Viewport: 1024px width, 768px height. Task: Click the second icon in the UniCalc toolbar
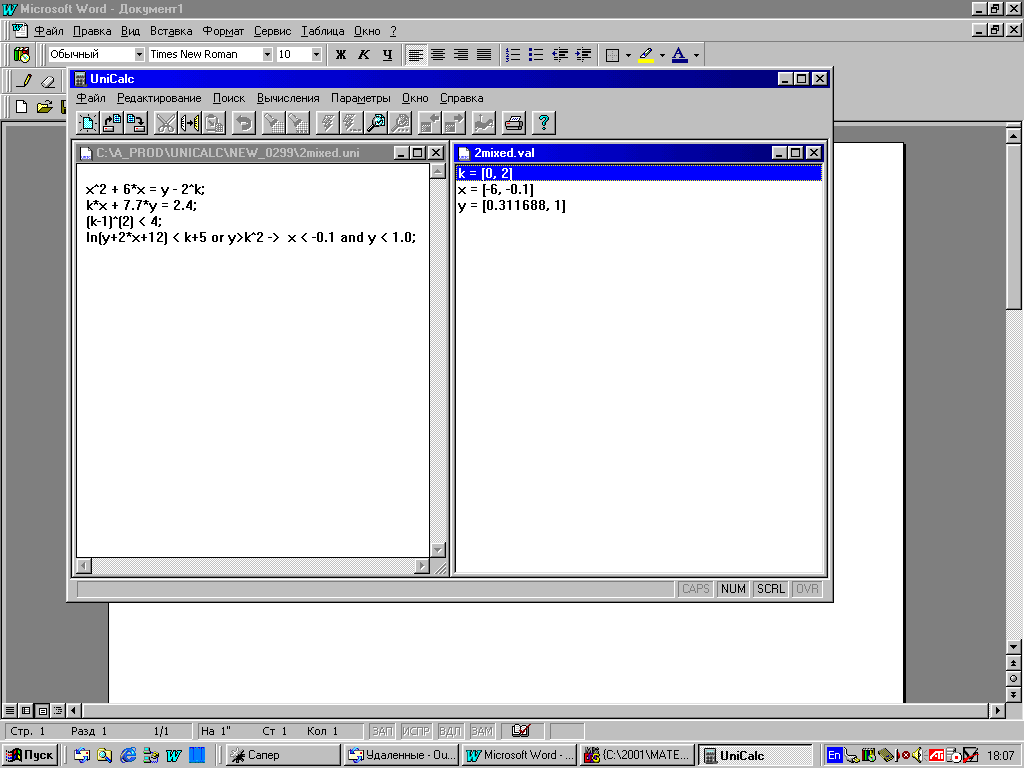pos(112,123)
